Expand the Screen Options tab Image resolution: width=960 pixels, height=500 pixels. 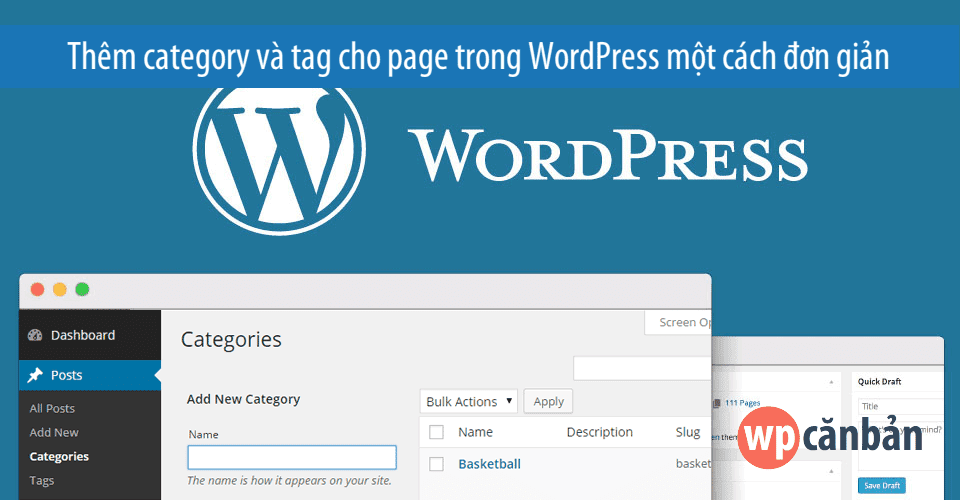pos(678,323)
